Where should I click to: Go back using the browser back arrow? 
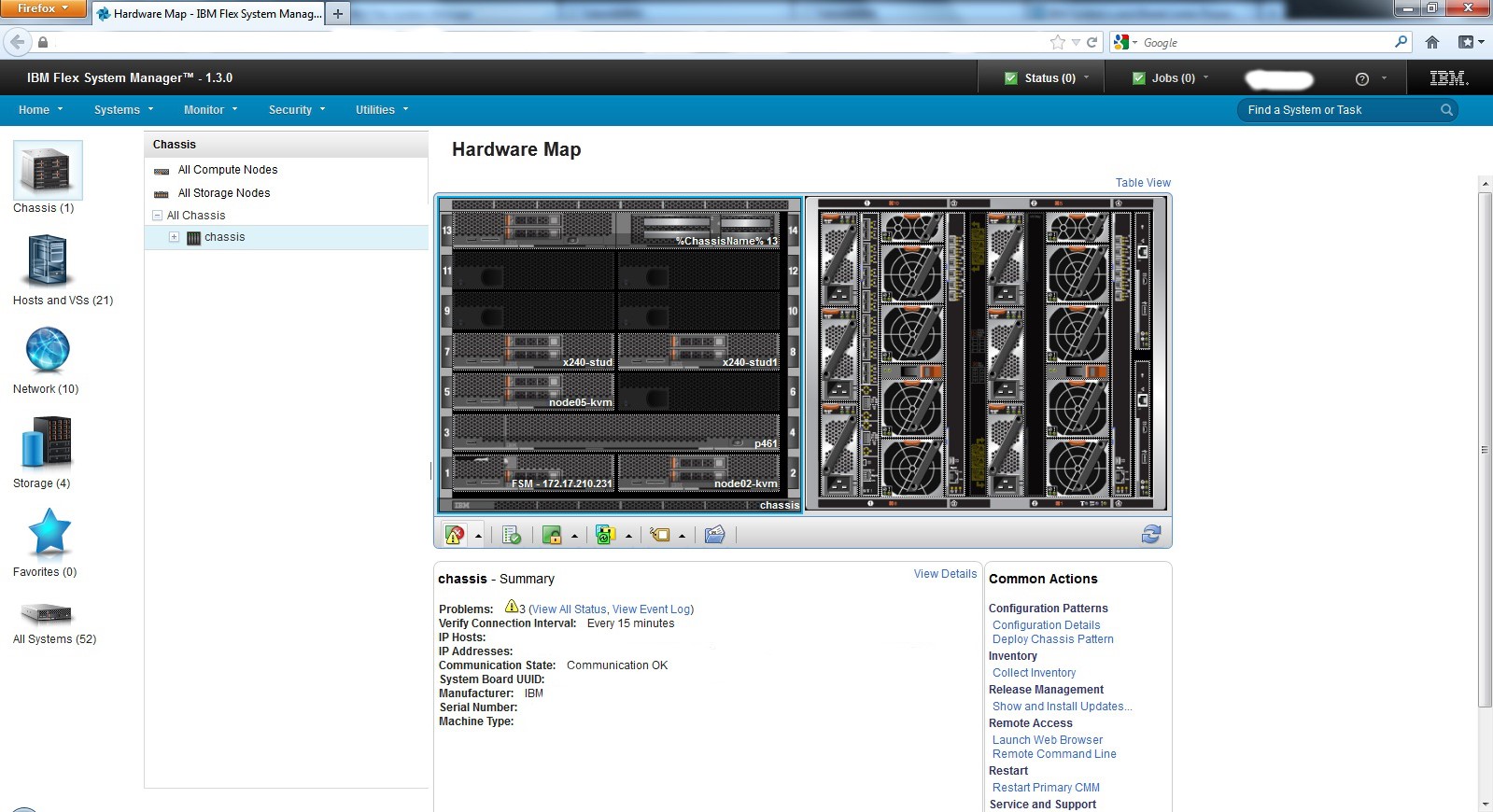pos(17,42)
